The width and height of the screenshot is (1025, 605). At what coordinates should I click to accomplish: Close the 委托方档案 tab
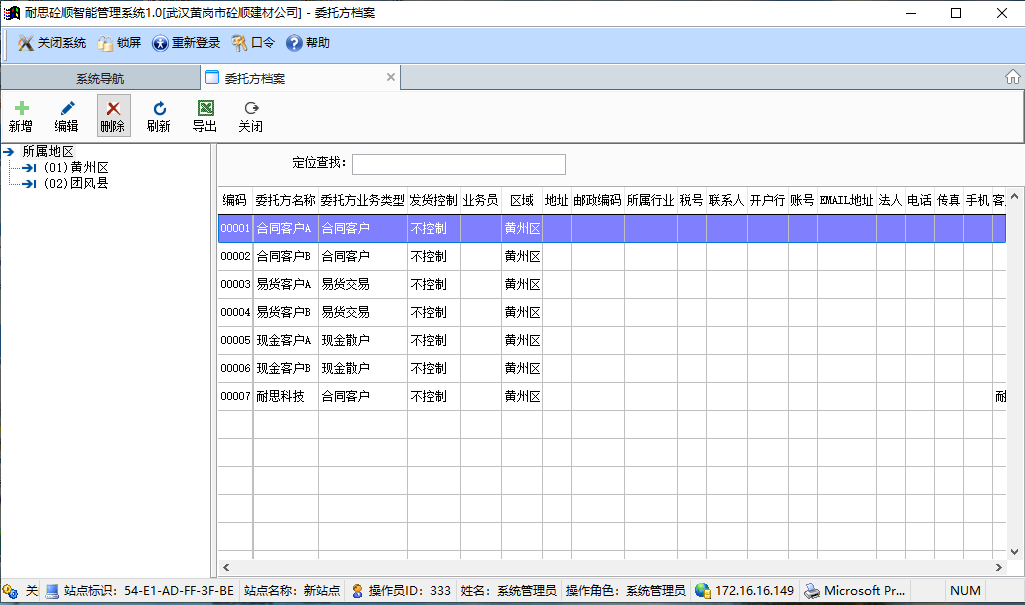click(391, 77)
